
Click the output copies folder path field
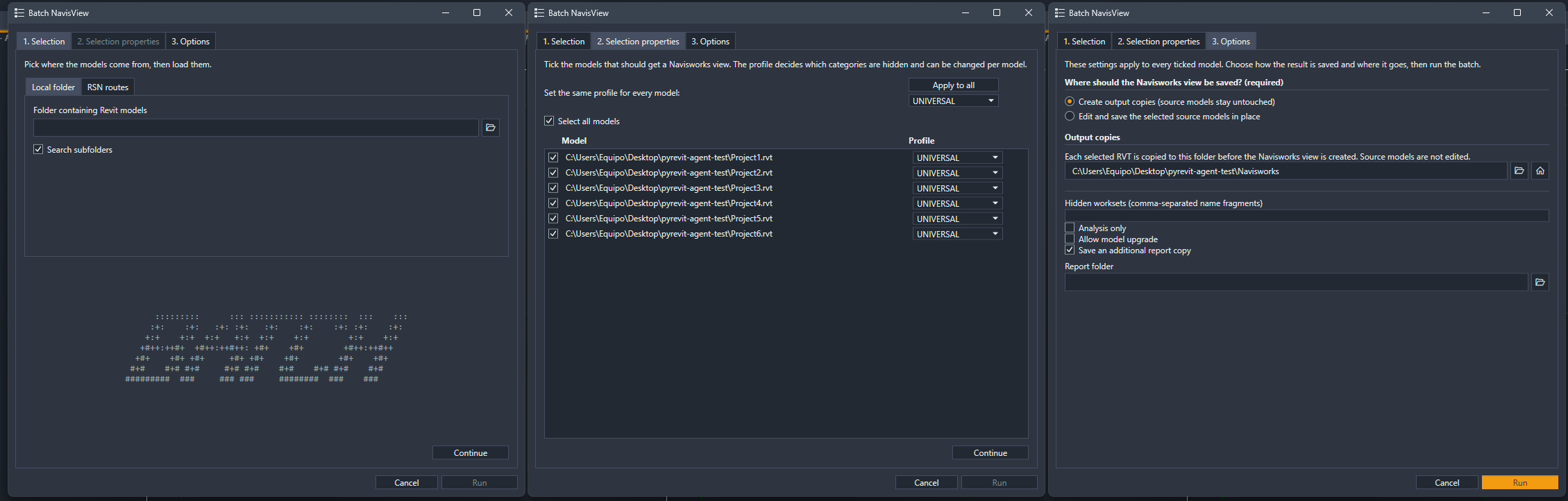click(1286, 171)
